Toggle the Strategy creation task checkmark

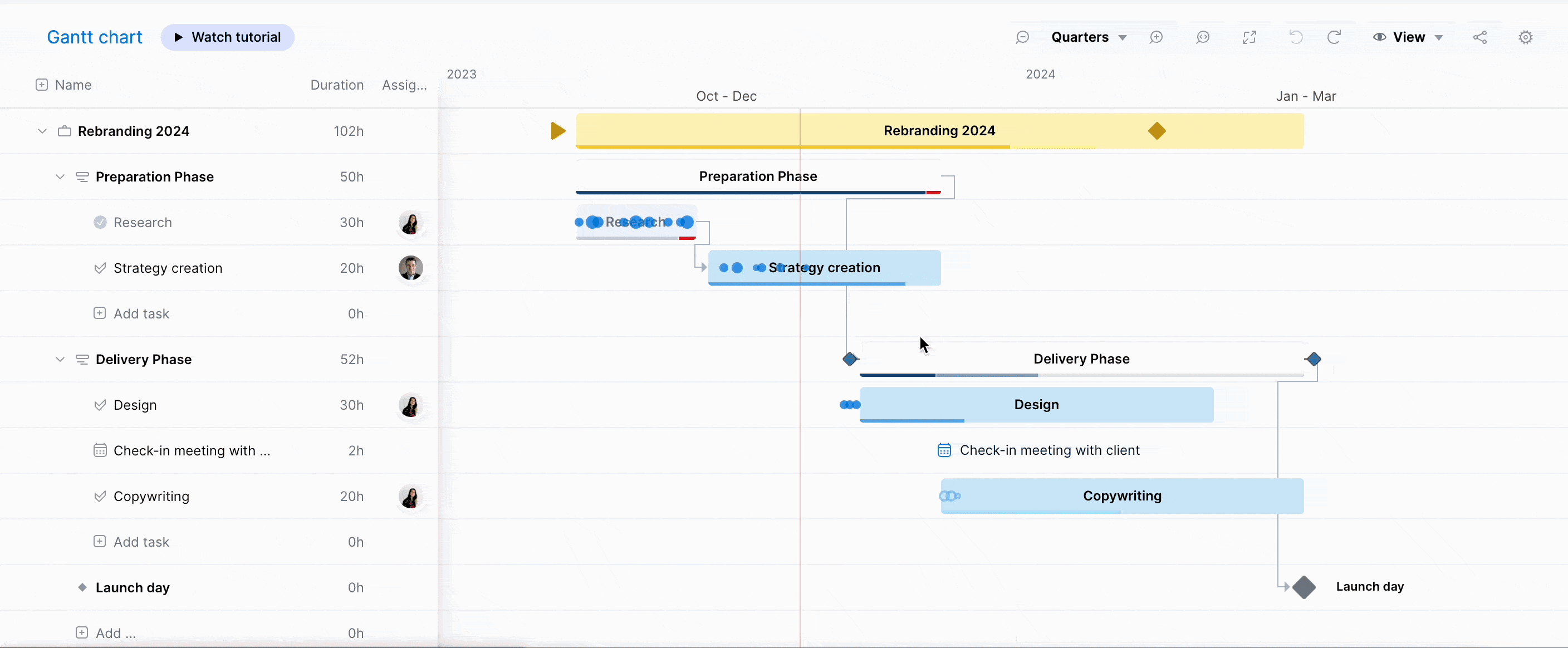pyautogui.click(x=100, y=268)
